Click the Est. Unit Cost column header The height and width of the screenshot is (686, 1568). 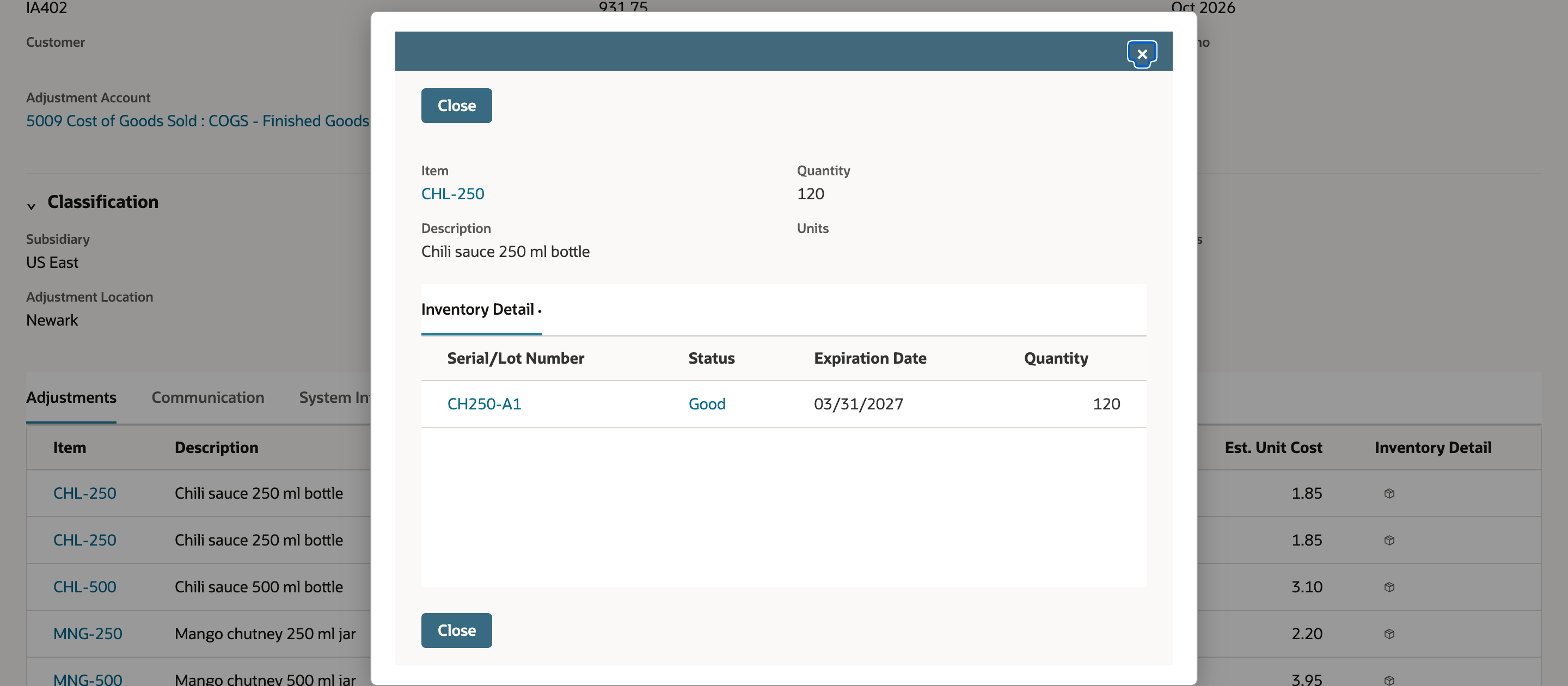(1273, 448)
